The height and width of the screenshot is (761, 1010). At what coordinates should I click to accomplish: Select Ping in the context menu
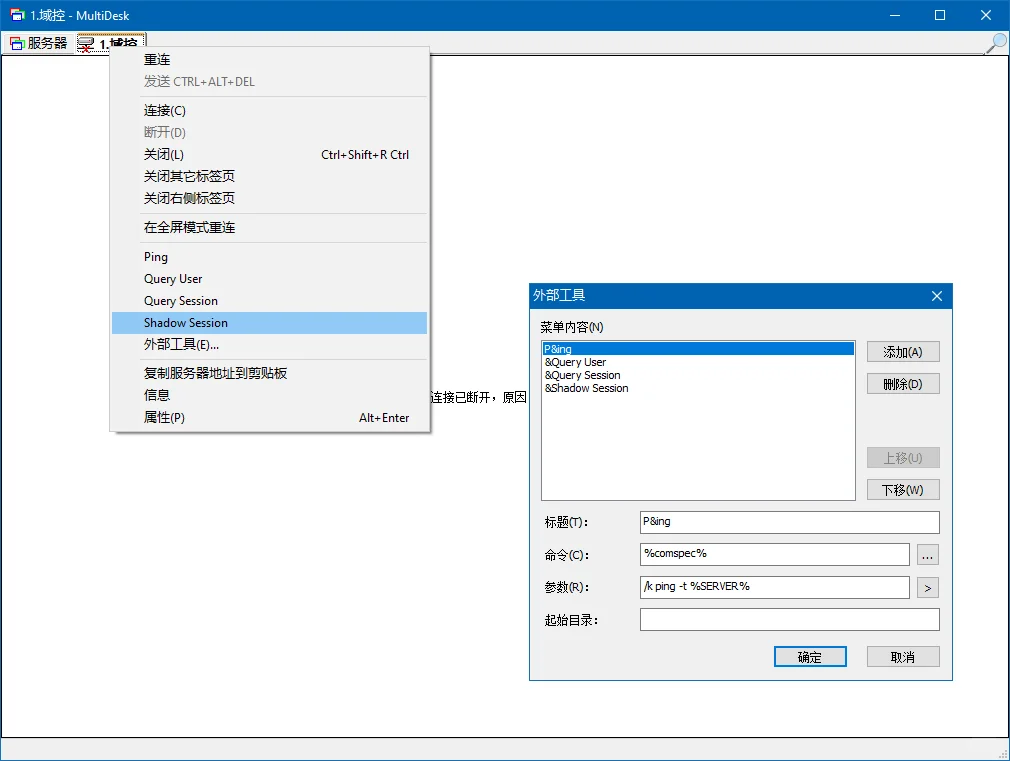tap(155, 257)
